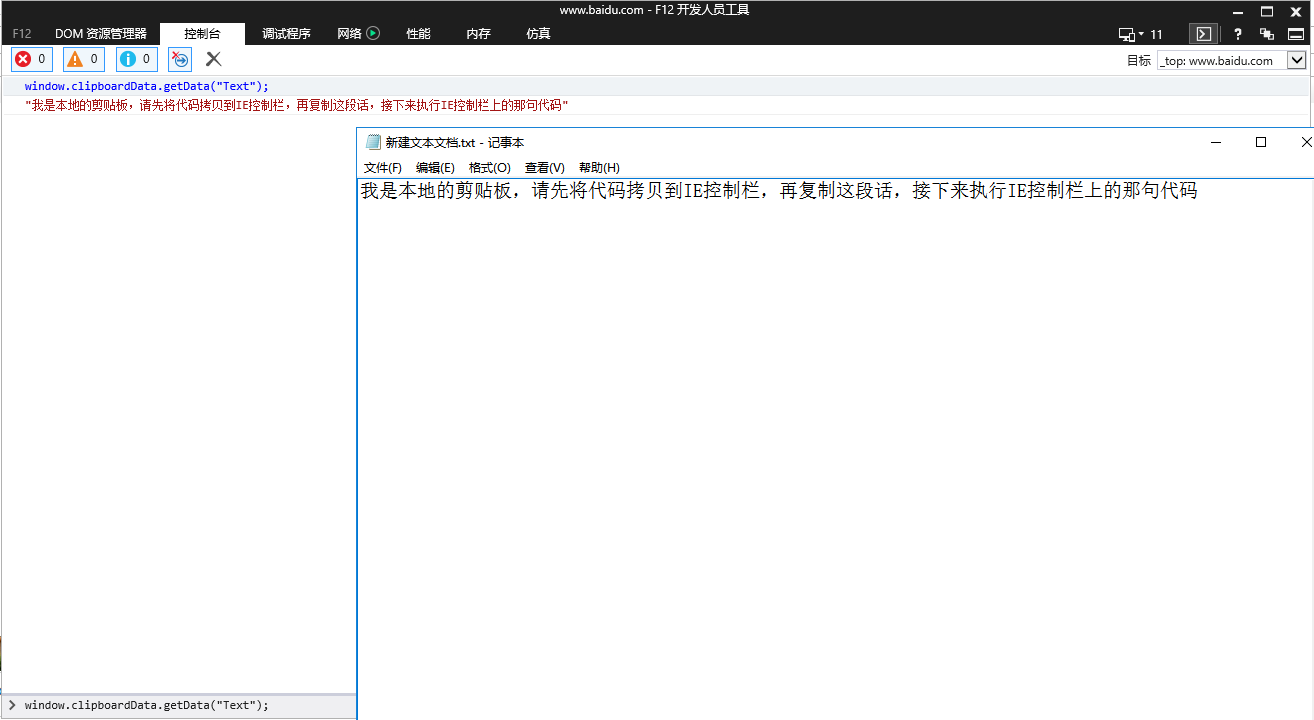Image resolution: width=1314 pixels, height=720 pixels.
Task: Click the red clipboard string result in the console
Action: click(297, 105)
